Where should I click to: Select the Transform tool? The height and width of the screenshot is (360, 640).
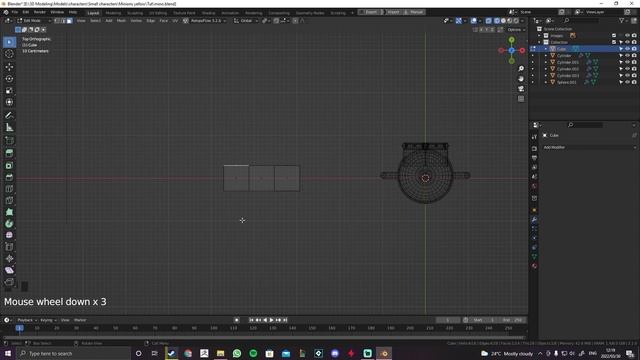click(9, 102)
